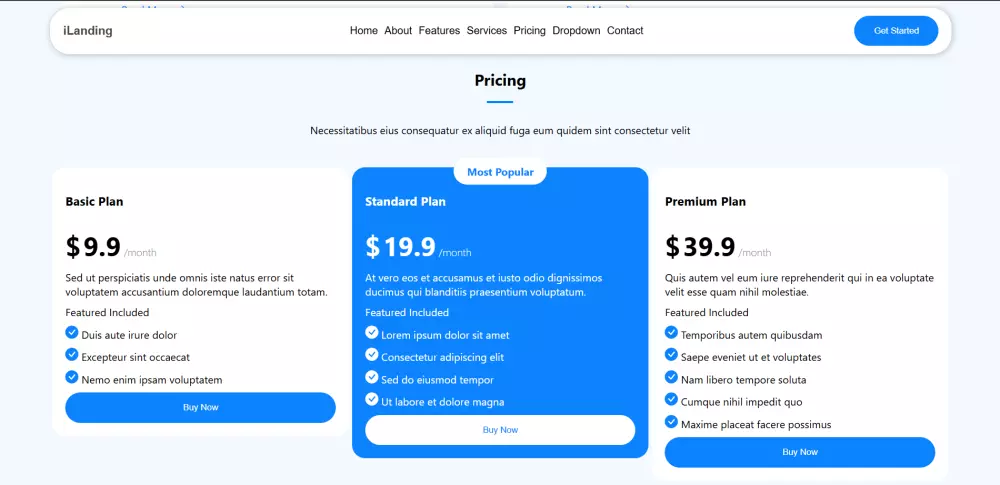Viewport: 1000px width, 485px height.
Task: Click check icon next to Maxime placeat facere possimus
Action: 672,422
